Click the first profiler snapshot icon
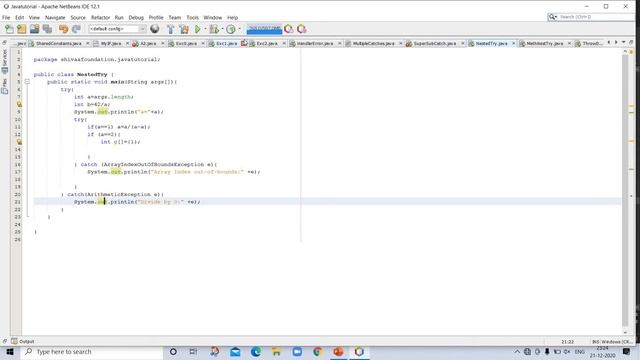Image resolution: width=640 pixels, height=360 pixels. click(289, 29)
